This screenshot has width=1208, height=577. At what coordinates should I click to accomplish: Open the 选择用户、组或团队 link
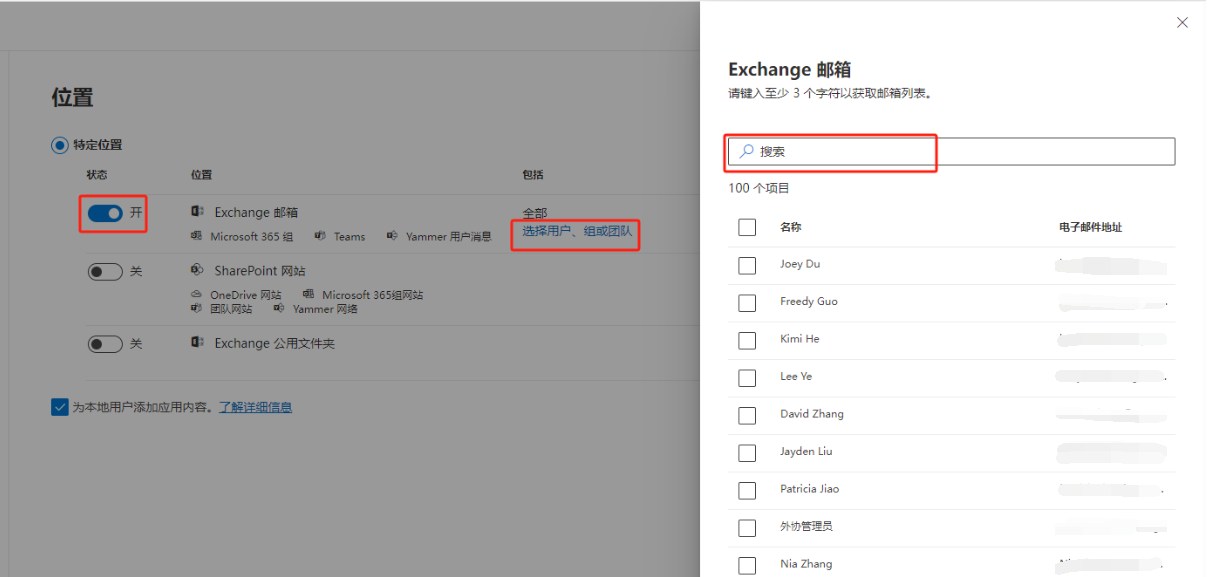point(577,231)
